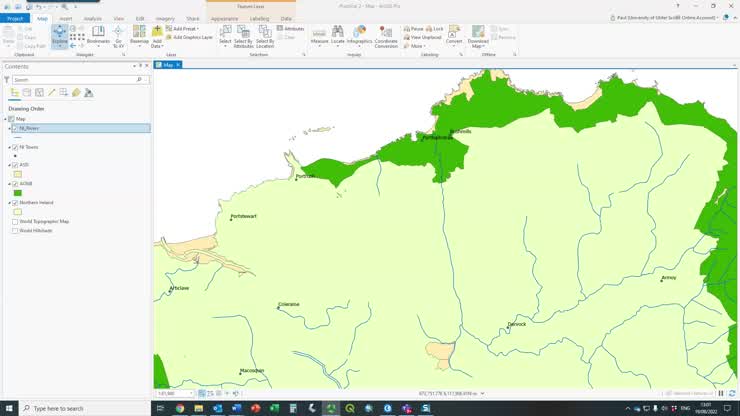Open the Bookmarks gallery
The image size is (740, 416).
pyautogui.click(x=98, y=36)
